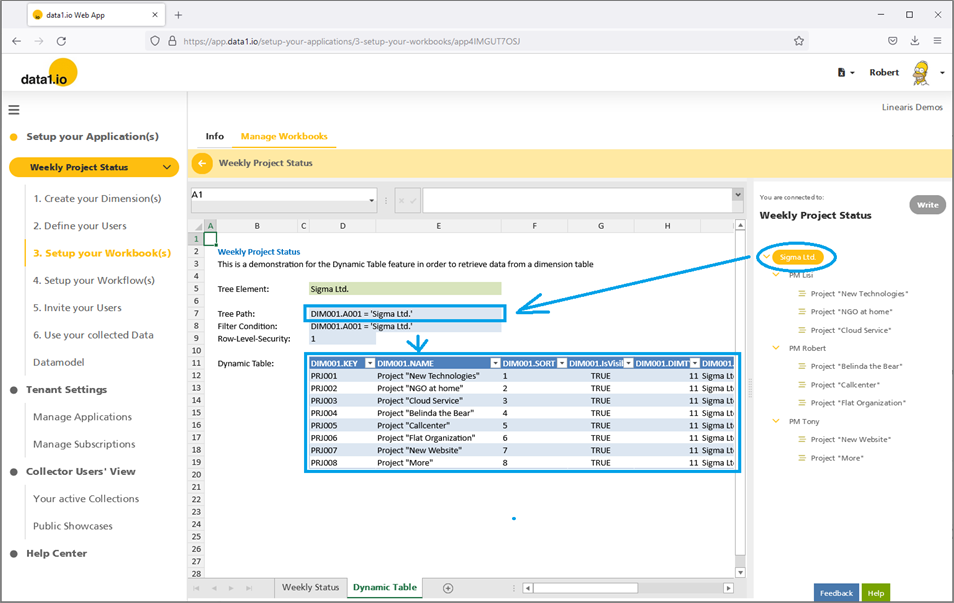Reload the page in browser
The height and width of the screenshot is (603, 954).
(x=61, y=41)
